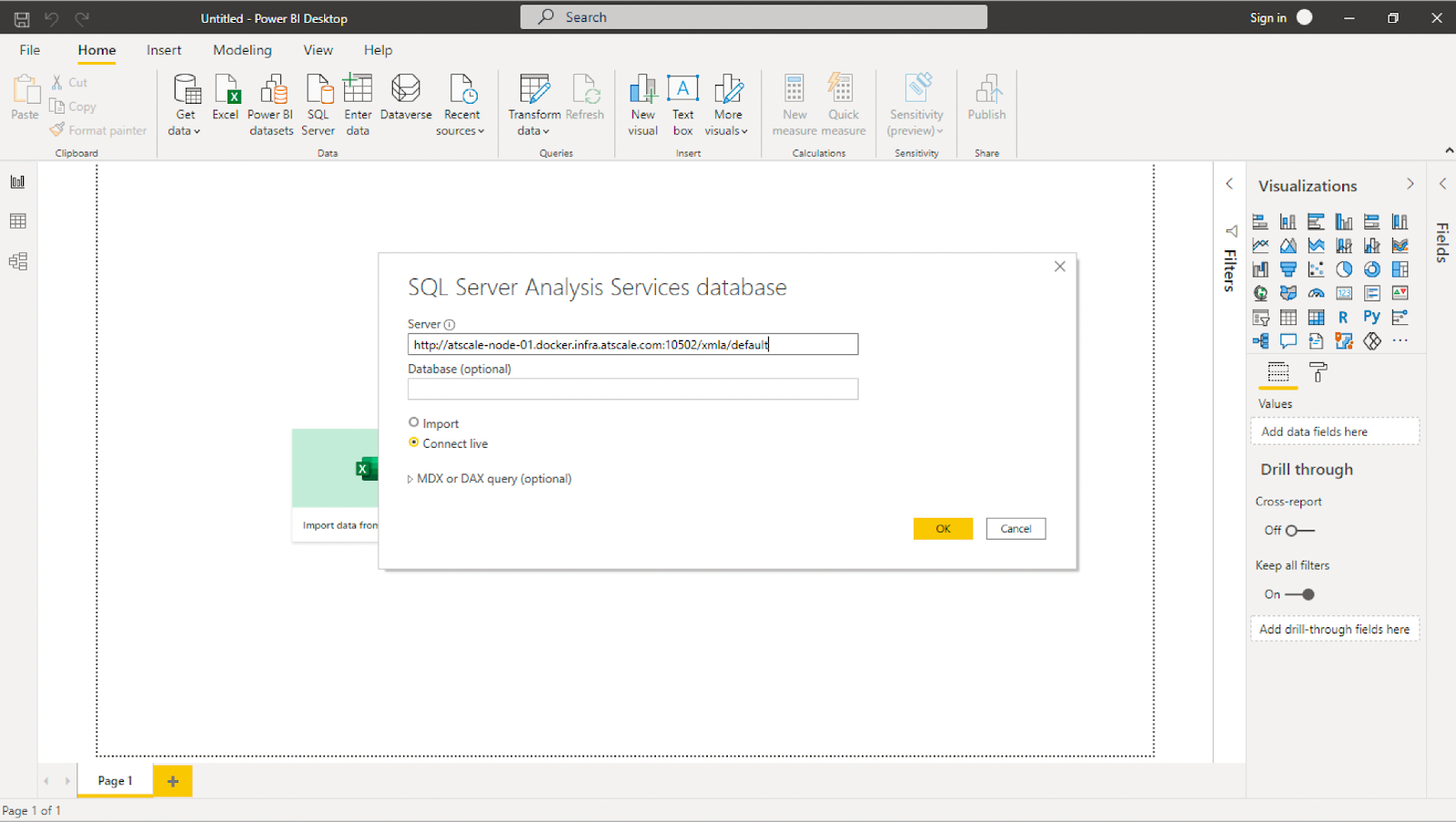Screen dimensions: 1456x822
Task: Toggle the Cross-report switch
Action: pos(1300,531)
